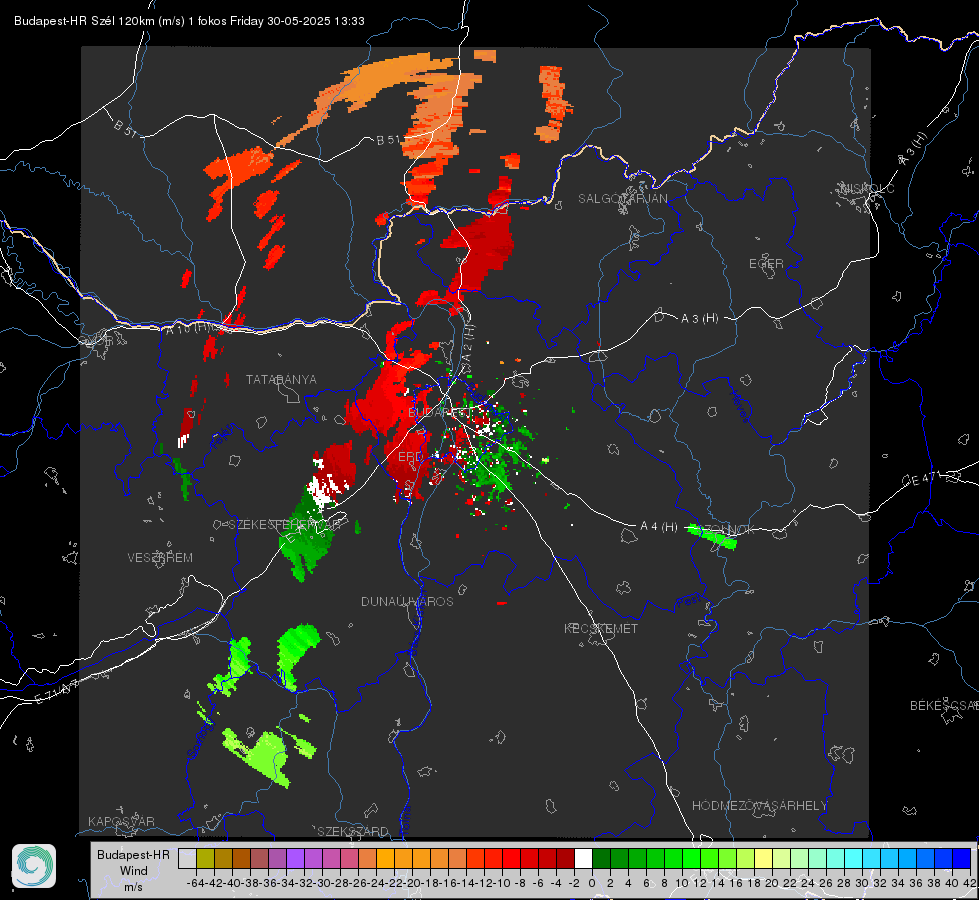Click the radar title text at top left
Image resolution: width=979 pixels, height=900 pixels.
click(189, 21)
